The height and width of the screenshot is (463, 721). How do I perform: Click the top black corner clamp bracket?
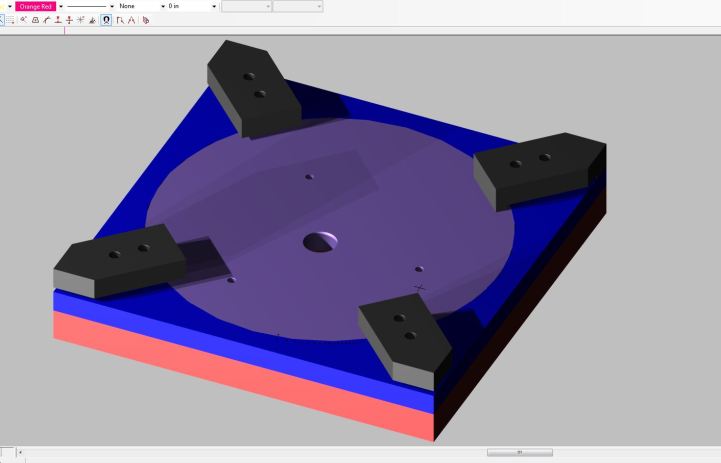click(x=254, y=89)
